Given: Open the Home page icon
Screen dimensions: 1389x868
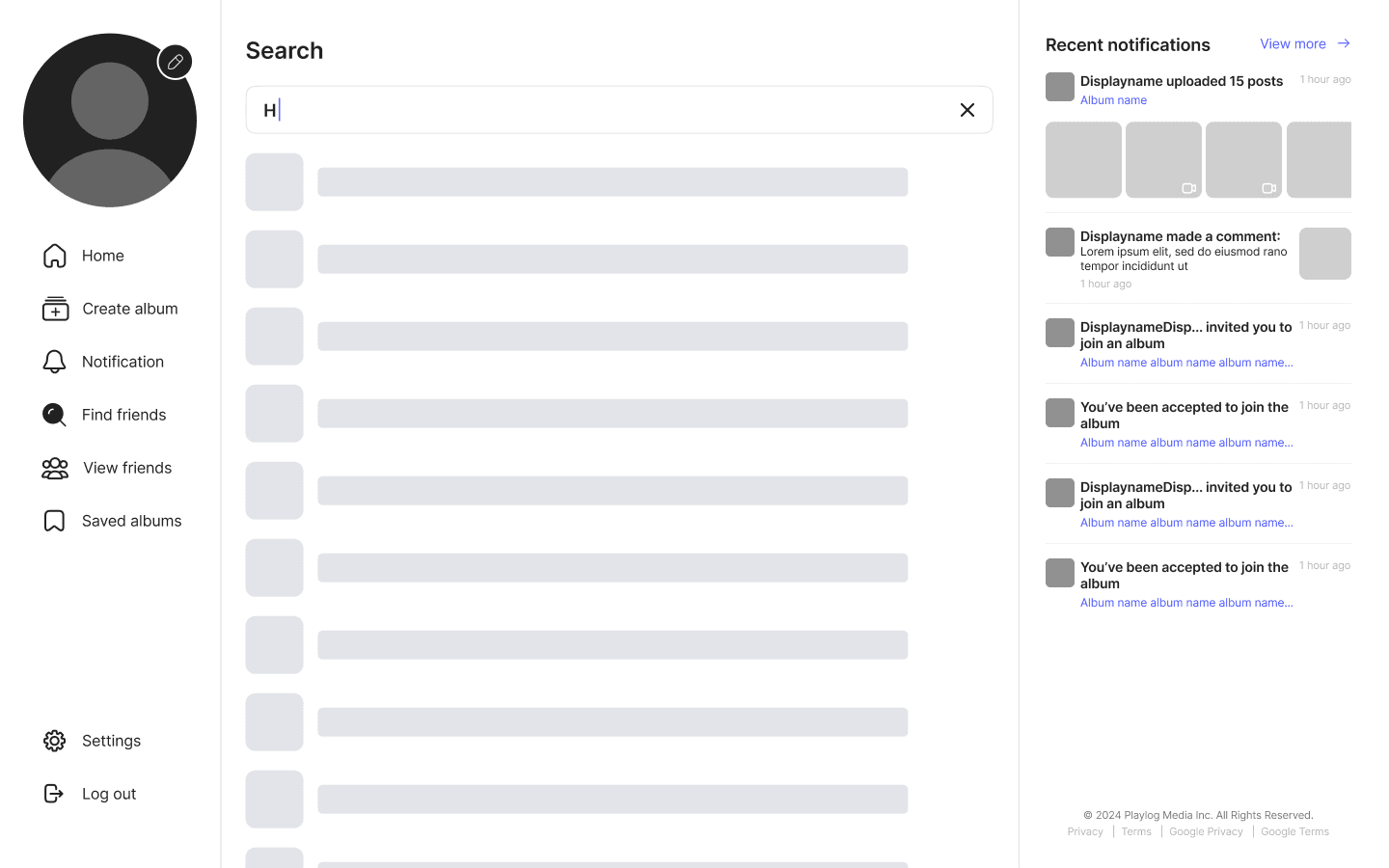Looking at the screenshot, I should [55, 256].
